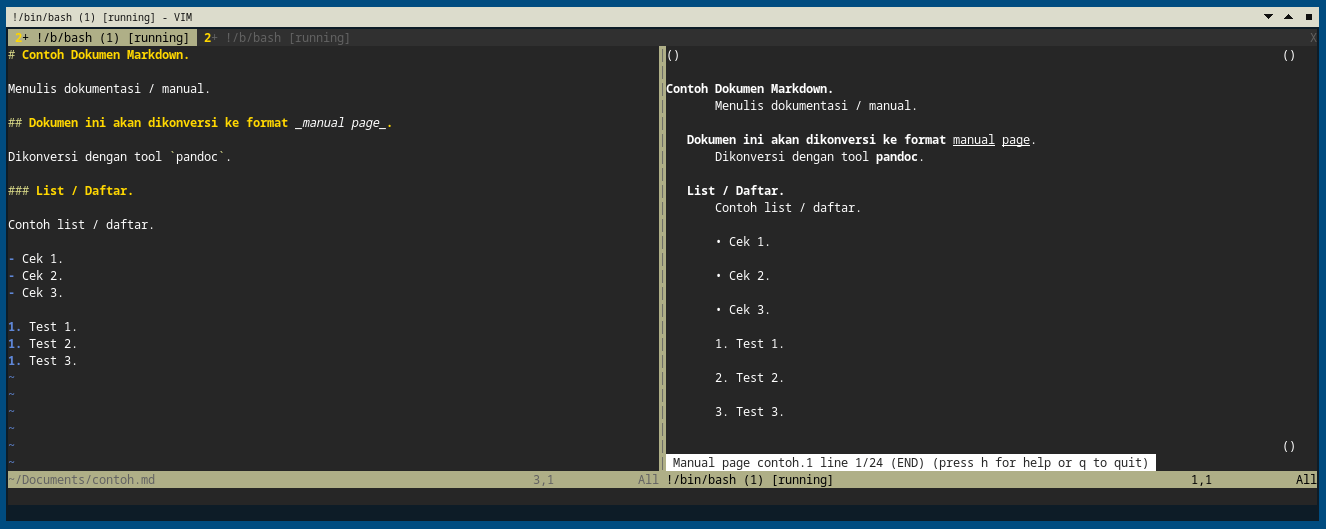Click the '- Cek 1.' list item in editor

pyautogui.click(x=36, y=259)
